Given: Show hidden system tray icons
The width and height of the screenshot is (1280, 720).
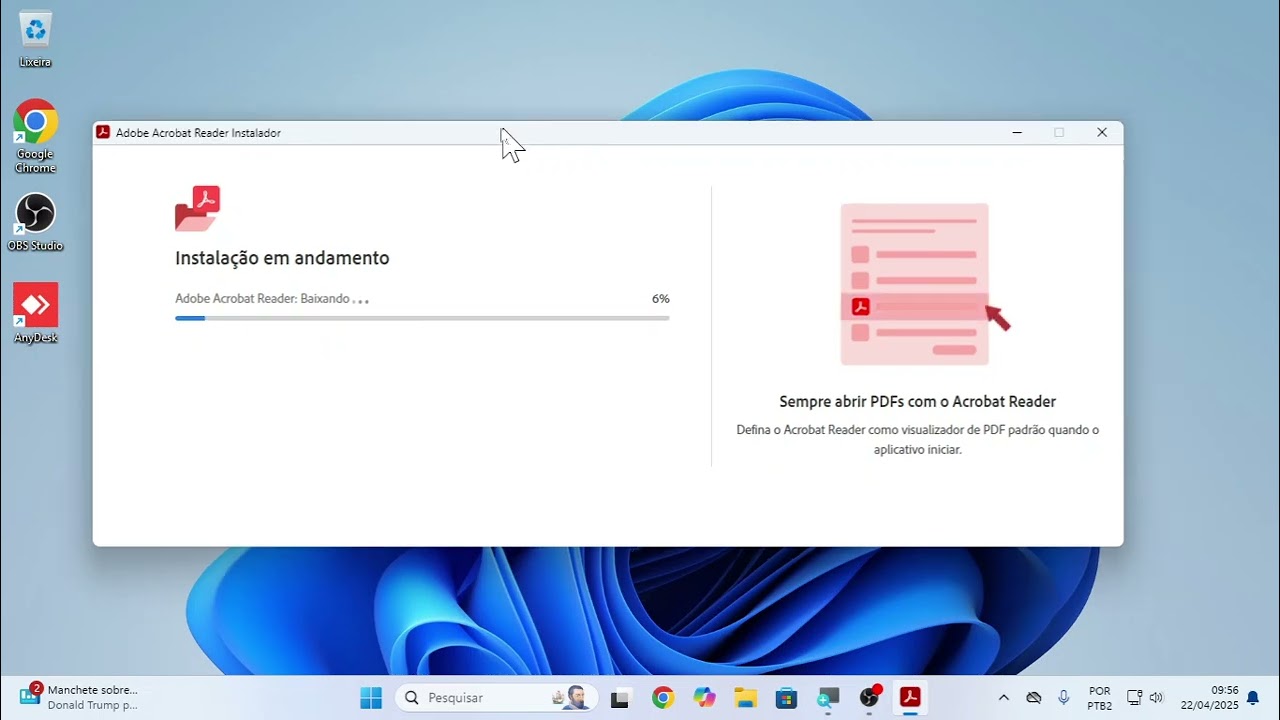Looking at the screenshot, I should (1004, 698).
